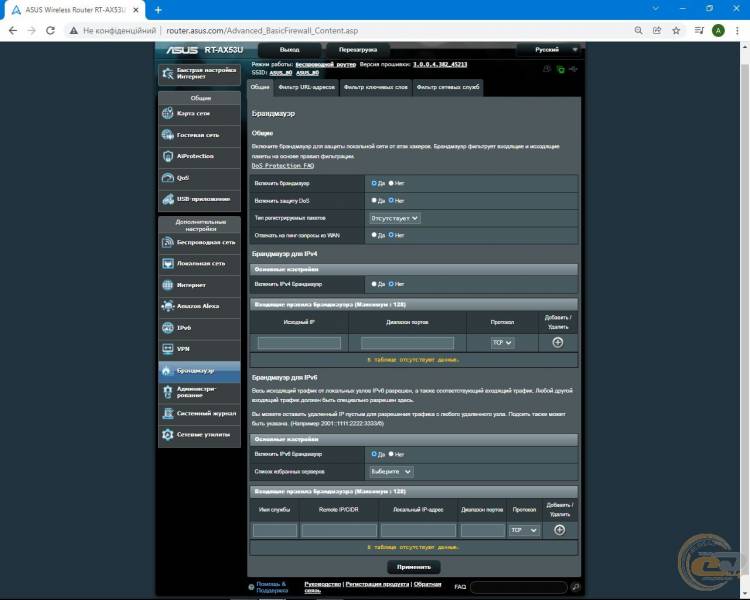
Task: Click IPv4 source IP input field
Action: 299,343
